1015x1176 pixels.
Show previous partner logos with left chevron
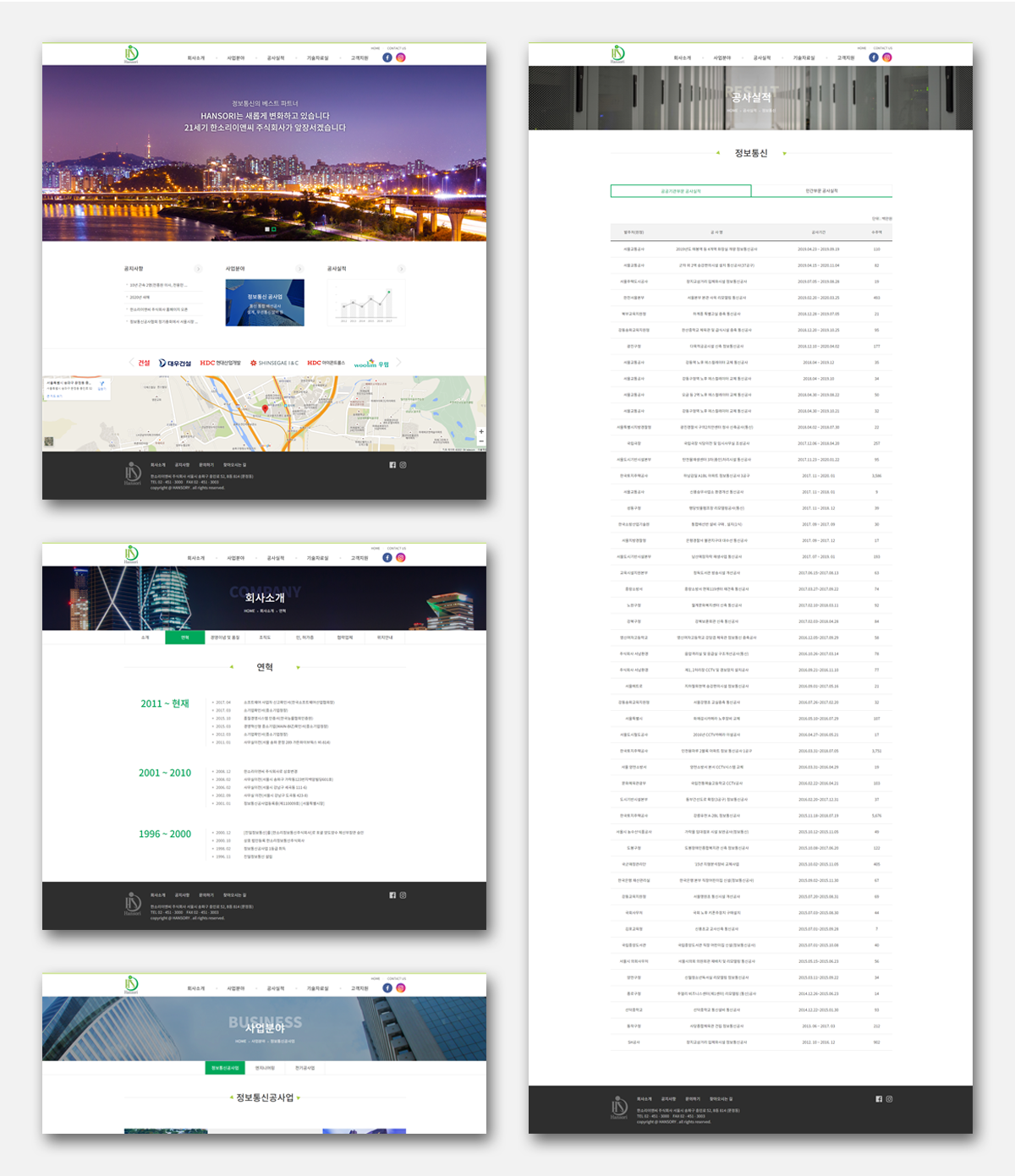130,363
